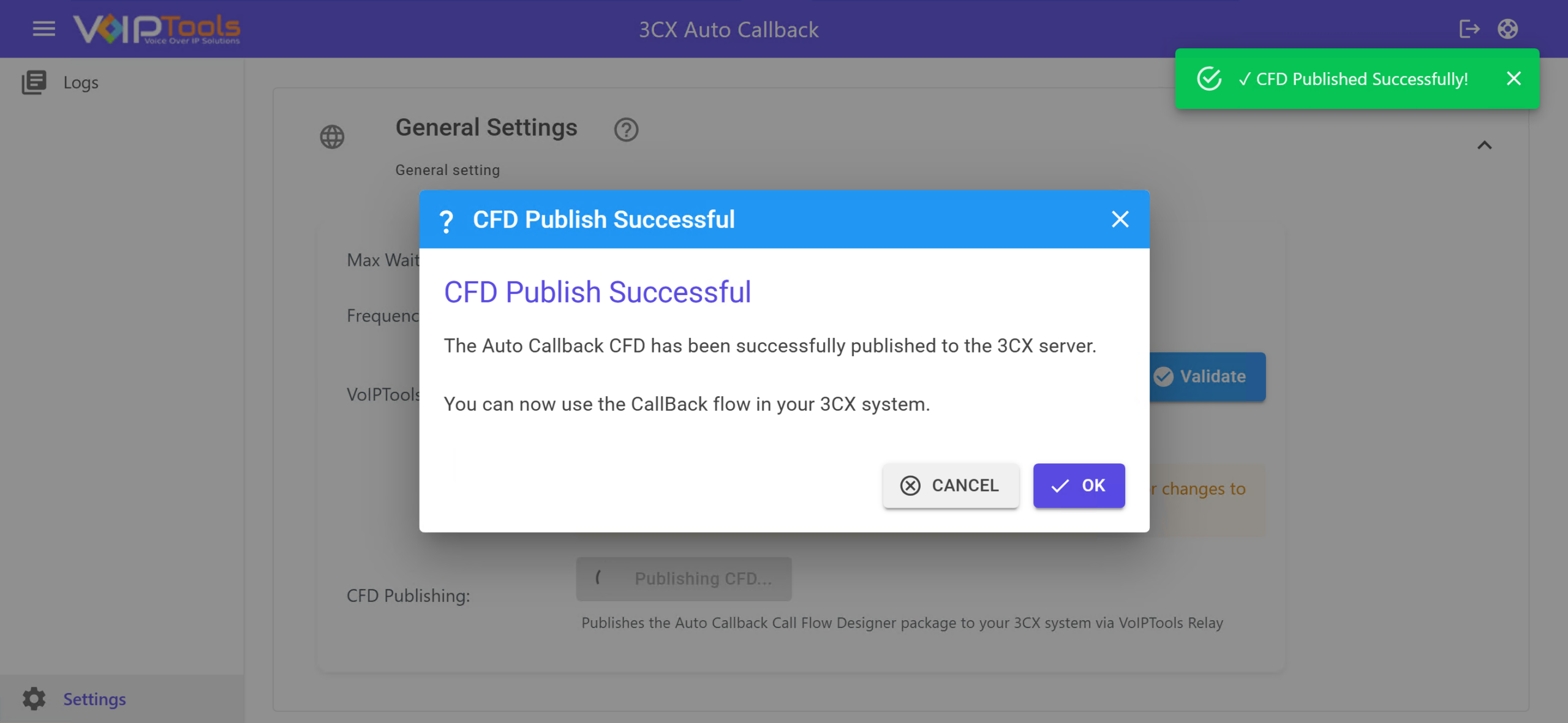This screenshot has width=1568, height=723.
Task: Dismiss the CFD Published Successfully toast
Action: click(x=1513, y=79)
